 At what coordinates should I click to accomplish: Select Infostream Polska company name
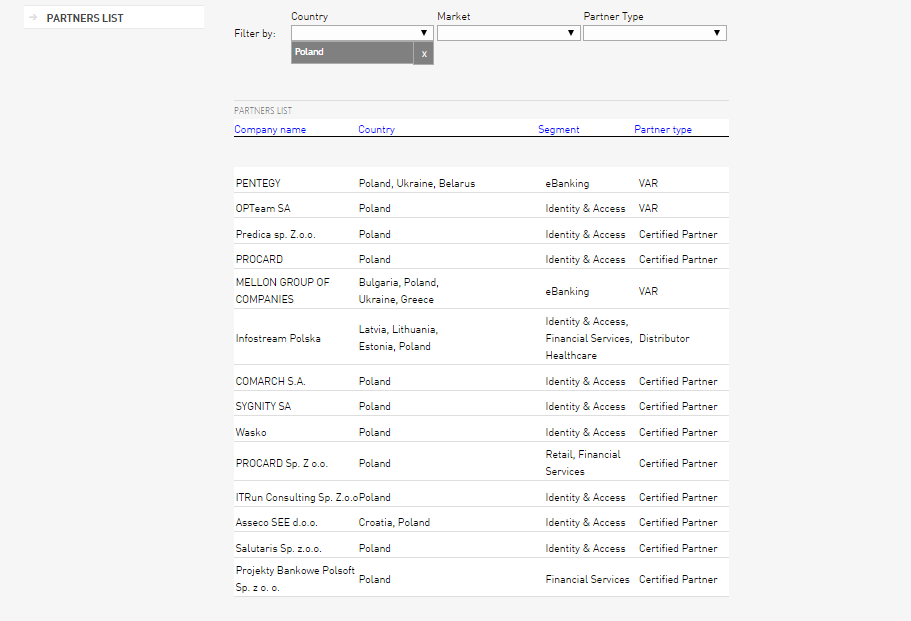tap(278, 338)
